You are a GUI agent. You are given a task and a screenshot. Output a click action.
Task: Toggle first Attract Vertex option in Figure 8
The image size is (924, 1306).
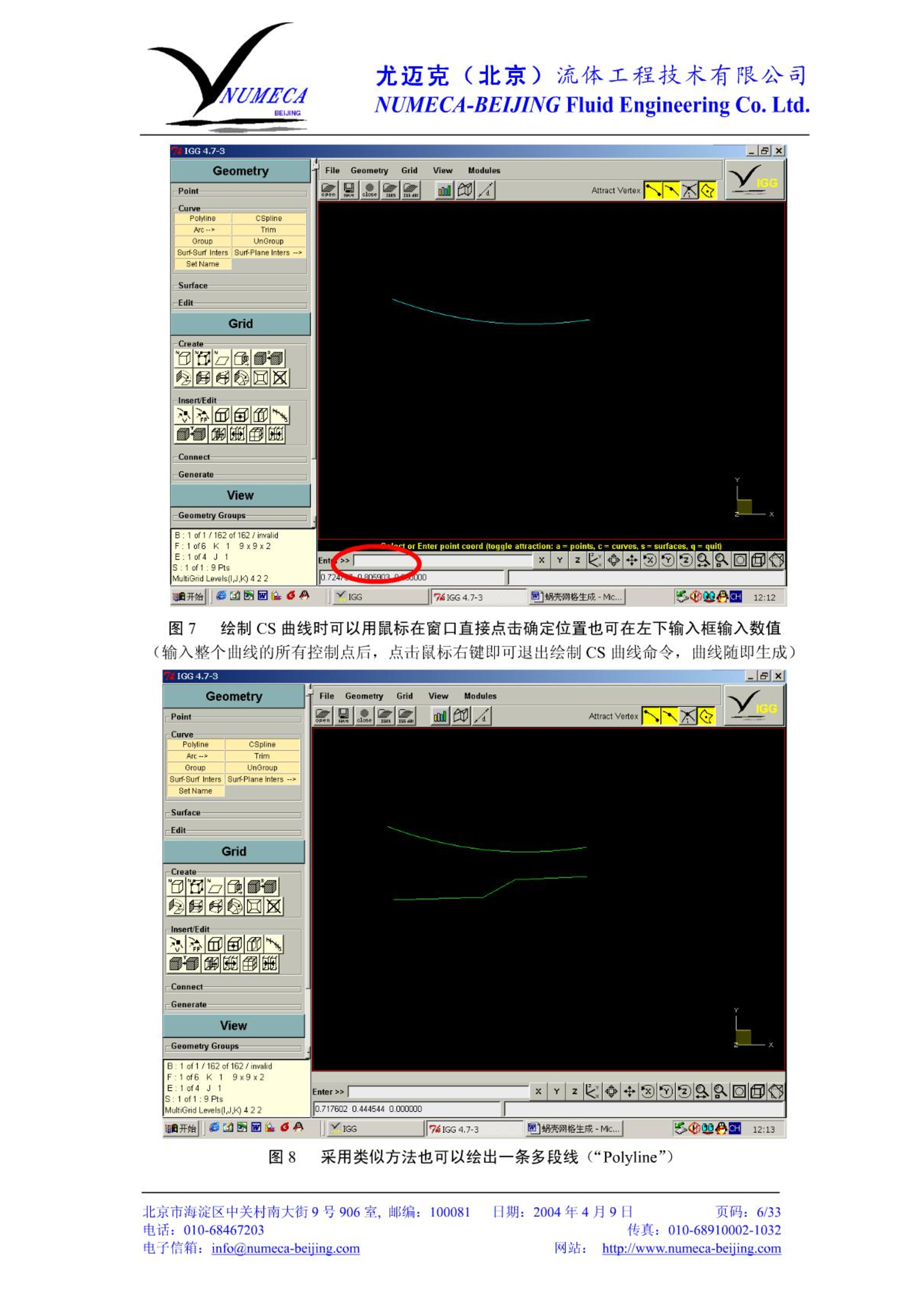click(x=651, y=716)
